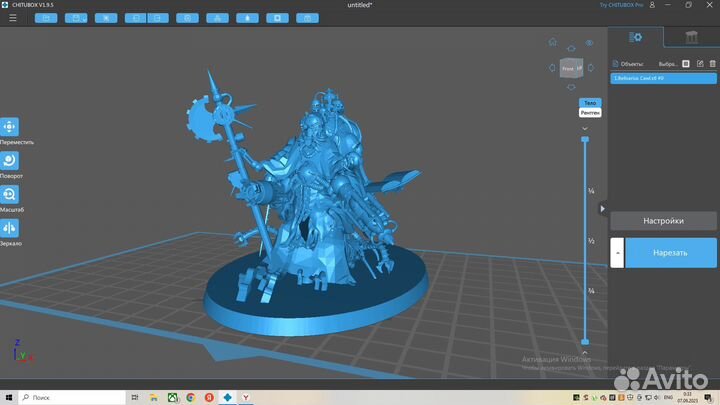Open Chrome from the taskbar

[191, 398]
